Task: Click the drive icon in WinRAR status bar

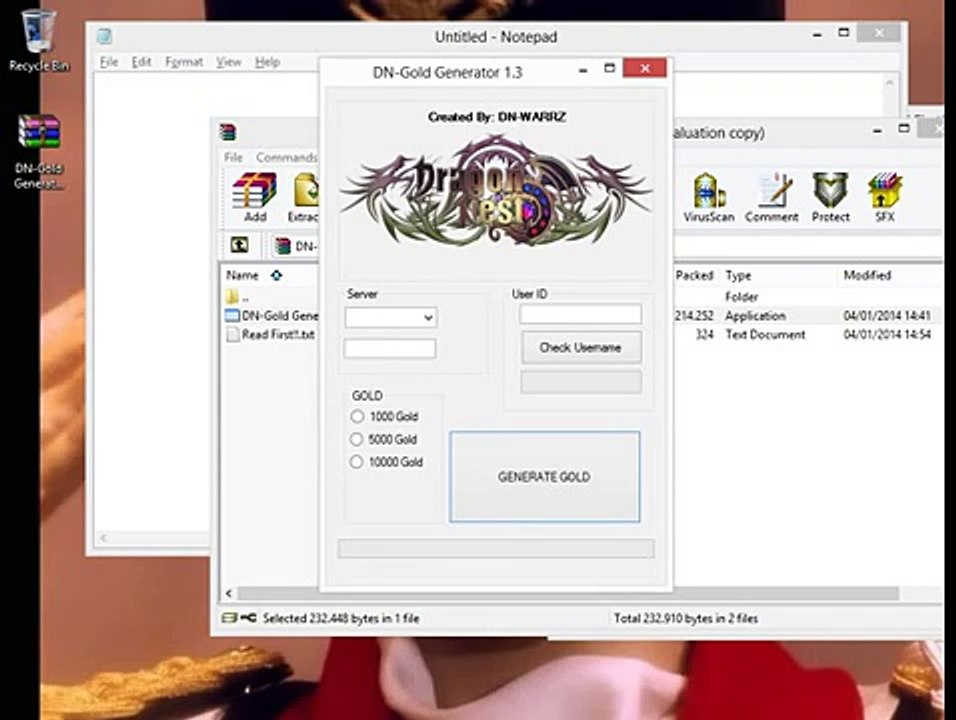Action: click(229, 618)
